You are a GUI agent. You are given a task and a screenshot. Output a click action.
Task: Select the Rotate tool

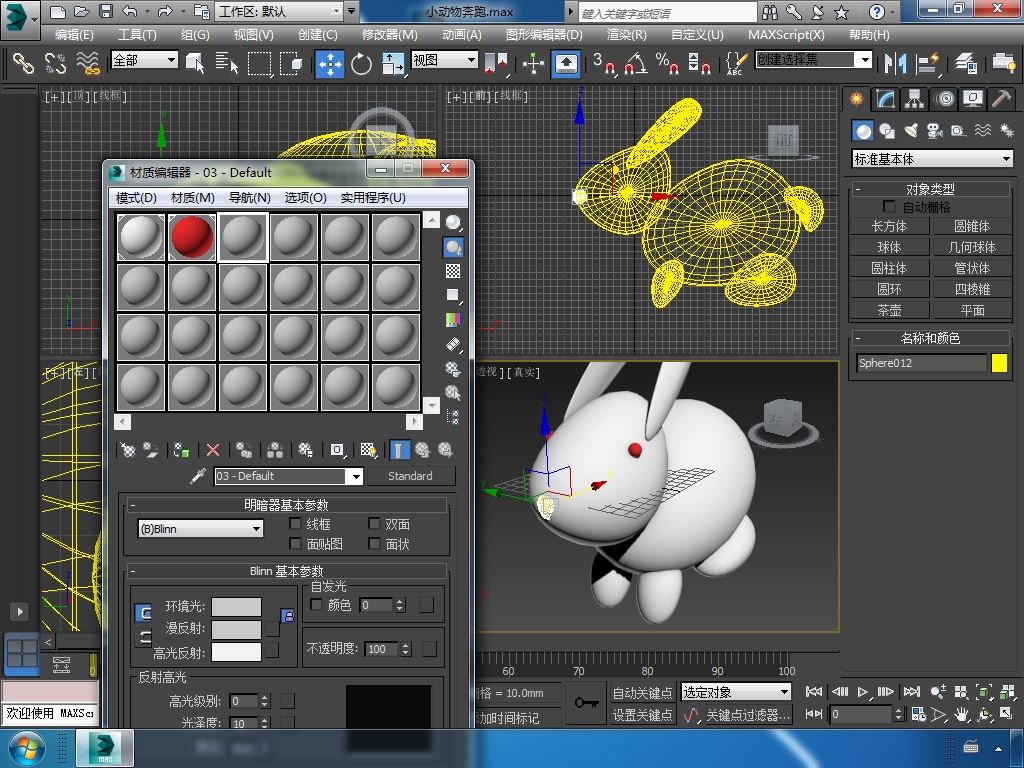point(361,64)
